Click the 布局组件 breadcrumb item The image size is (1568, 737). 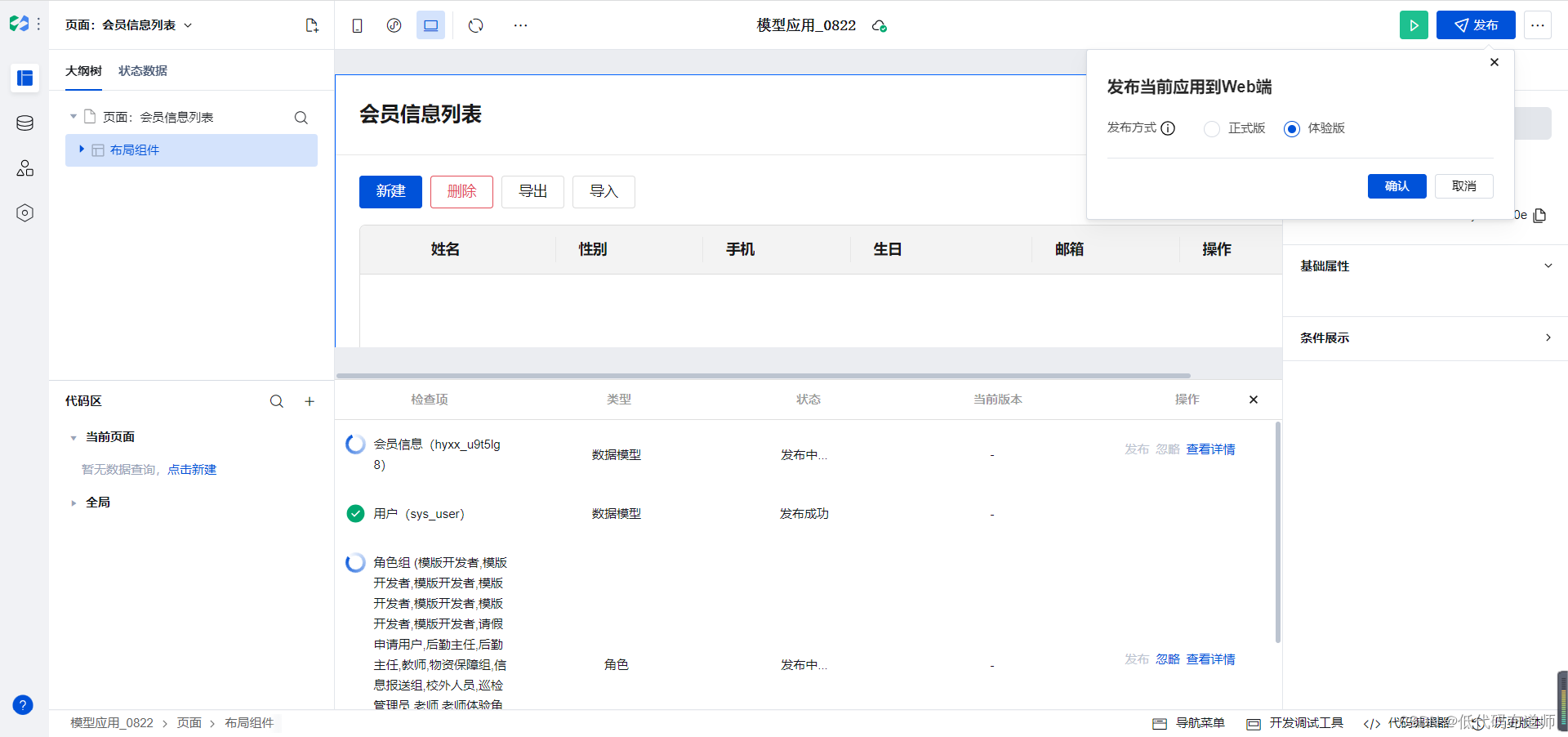pyautogui.click(x=249, y=723)
